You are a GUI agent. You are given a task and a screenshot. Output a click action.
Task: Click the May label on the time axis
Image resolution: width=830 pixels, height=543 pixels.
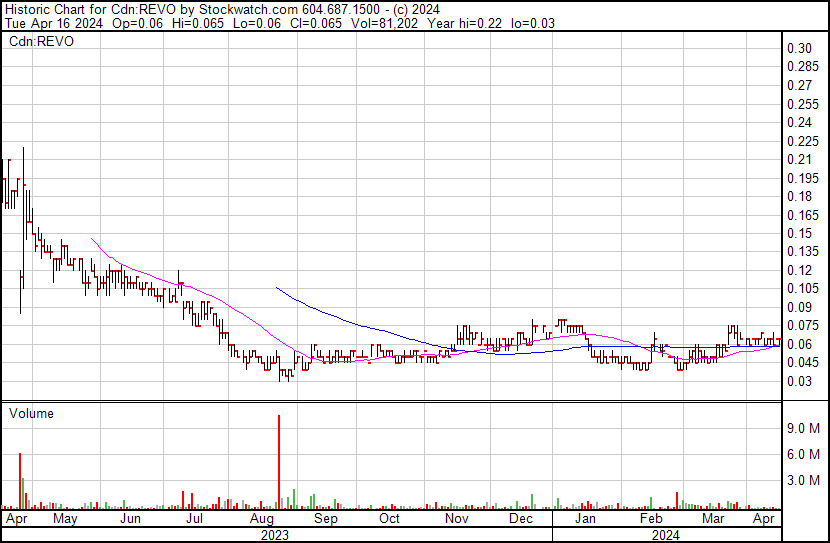click(65, 519)
